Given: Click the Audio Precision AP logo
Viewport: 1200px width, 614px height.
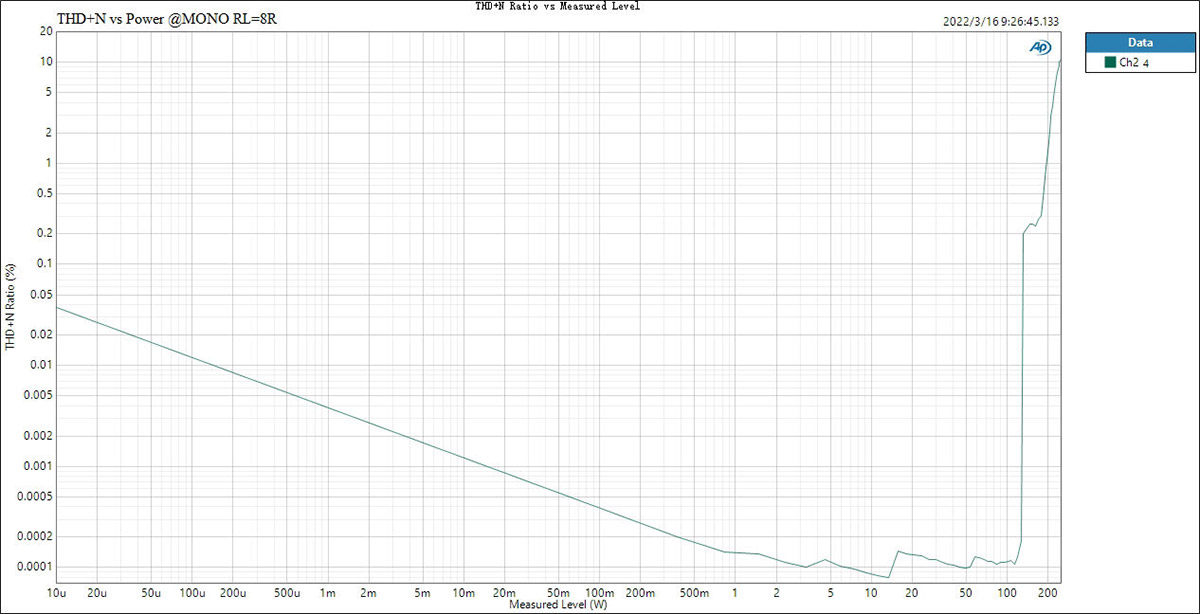Looking at the screenshot, I should pos(1040,47).
